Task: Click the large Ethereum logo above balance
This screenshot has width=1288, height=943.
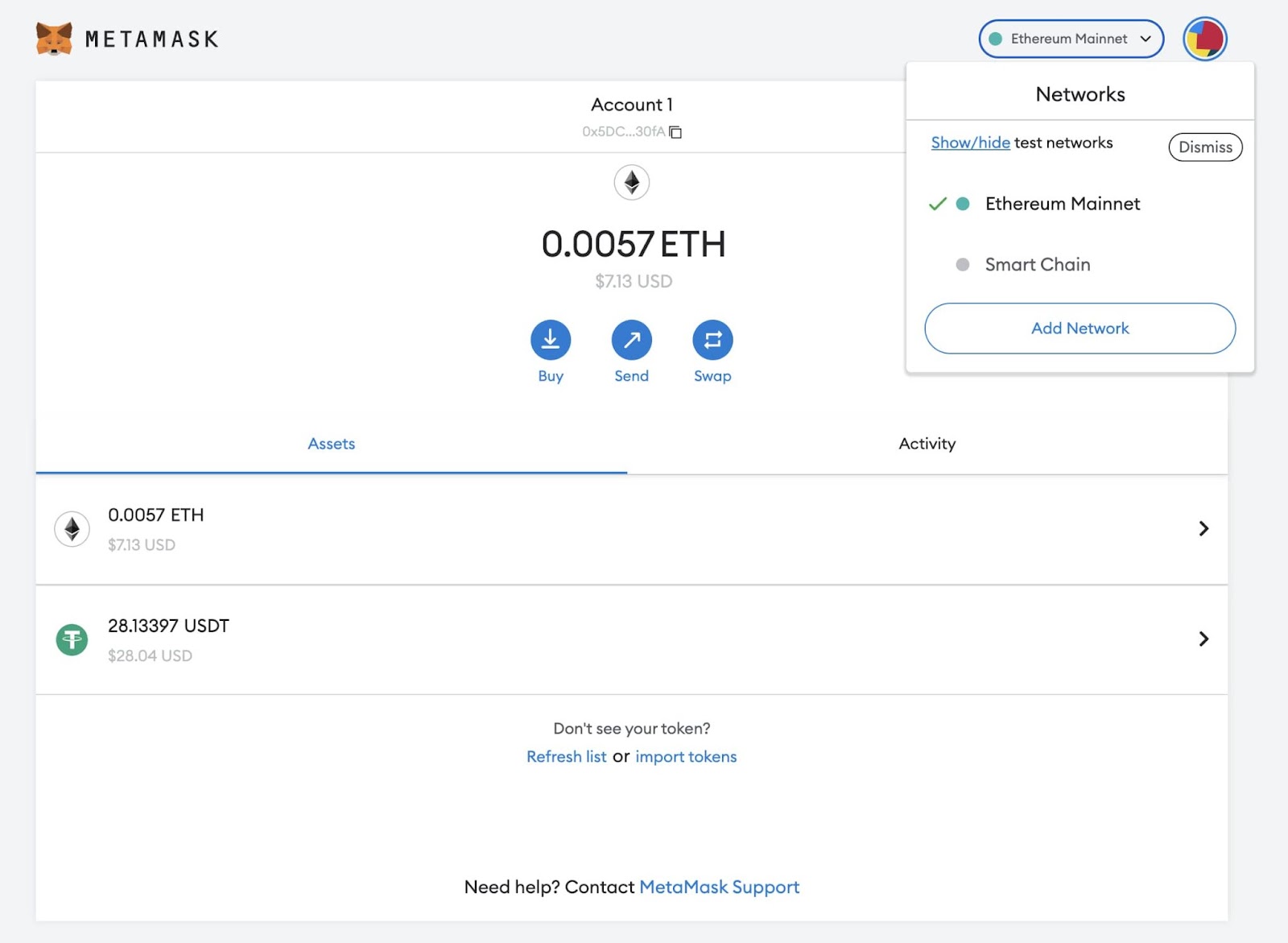Action: coord(632,183)
